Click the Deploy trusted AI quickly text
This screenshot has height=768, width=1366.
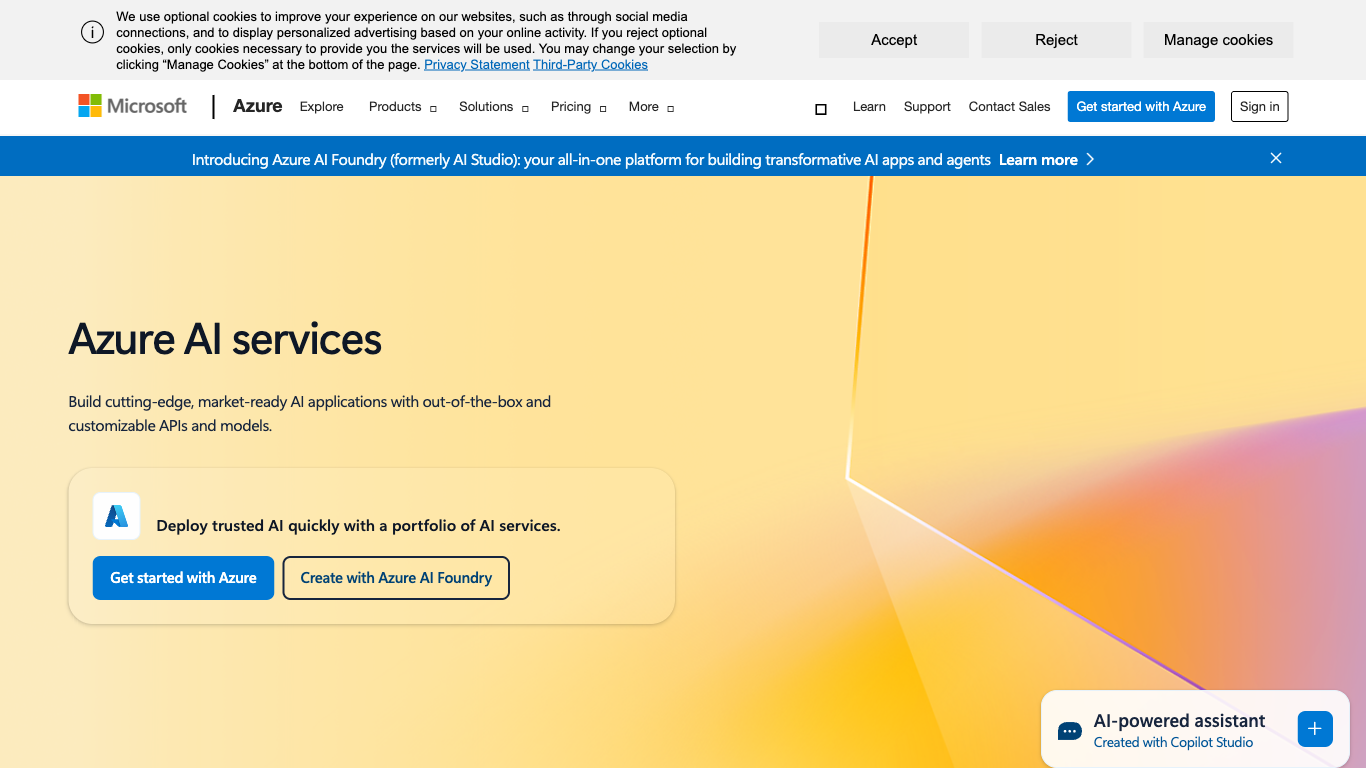coord(358,526)
